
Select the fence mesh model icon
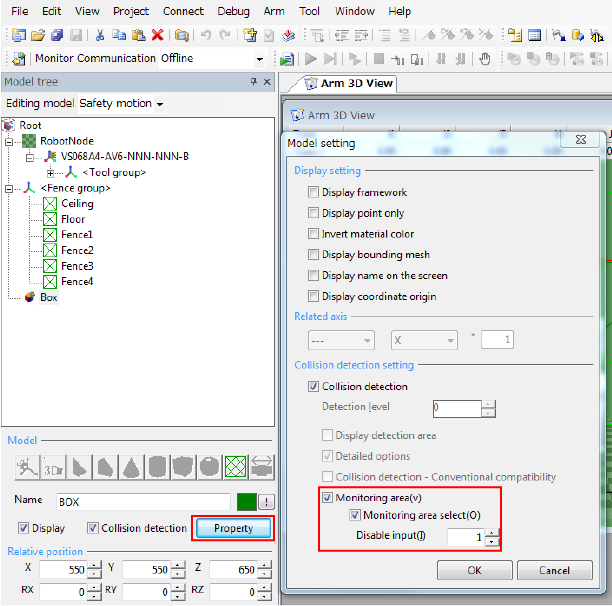[x=236, y=467]
